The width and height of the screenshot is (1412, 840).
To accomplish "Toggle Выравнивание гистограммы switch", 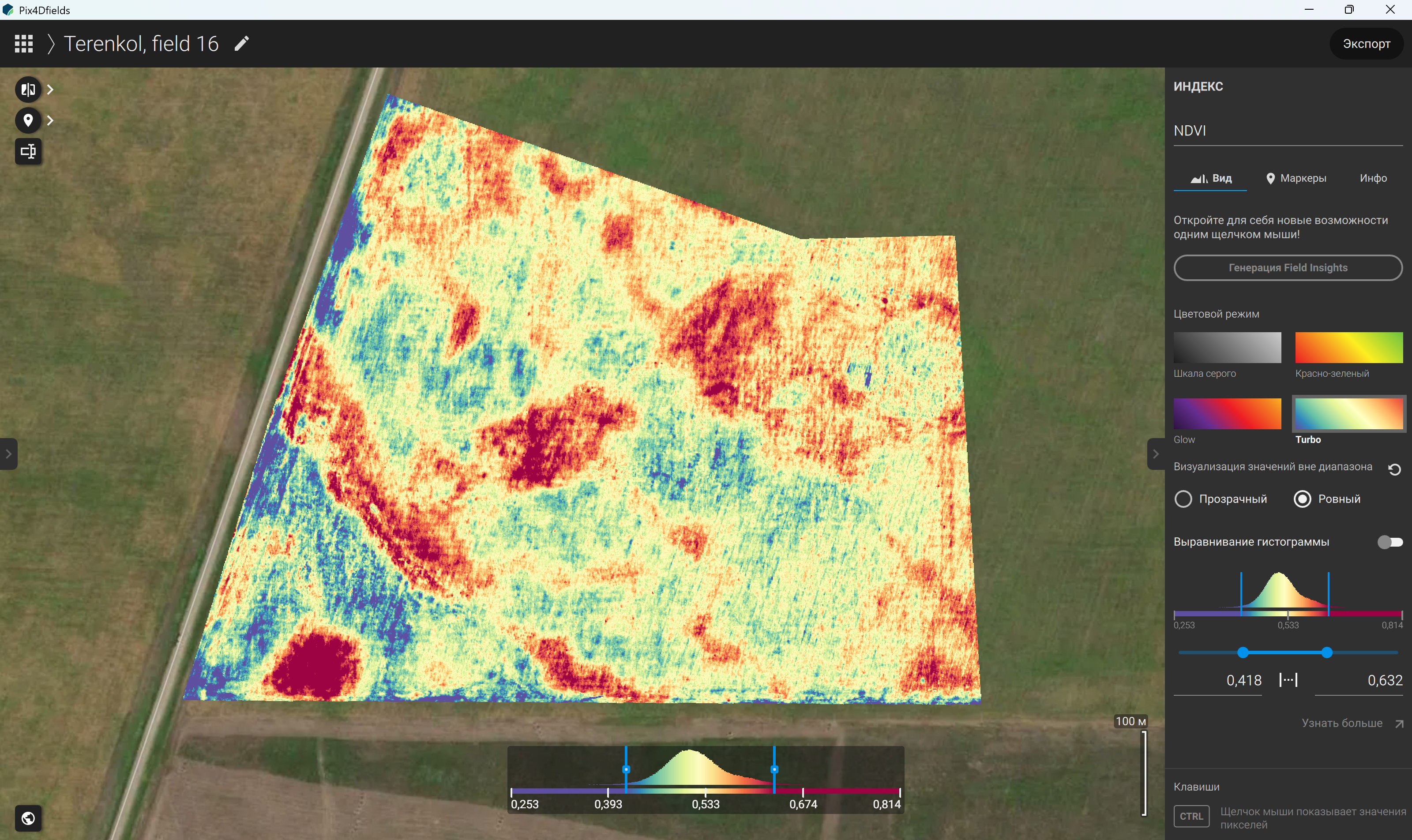I will pos(1390,542).
